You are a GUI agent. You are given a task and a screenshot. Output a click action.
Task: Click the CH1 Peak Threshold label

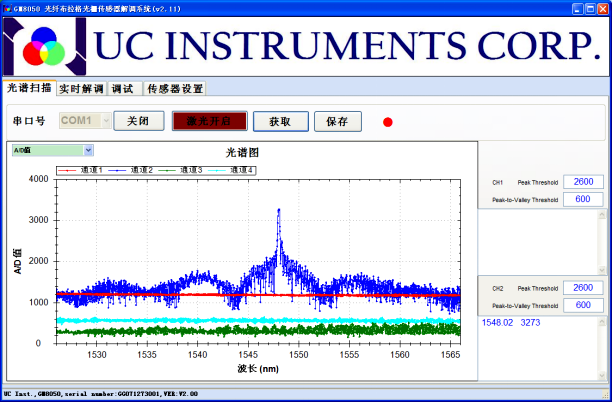click(x=538, y=183)
